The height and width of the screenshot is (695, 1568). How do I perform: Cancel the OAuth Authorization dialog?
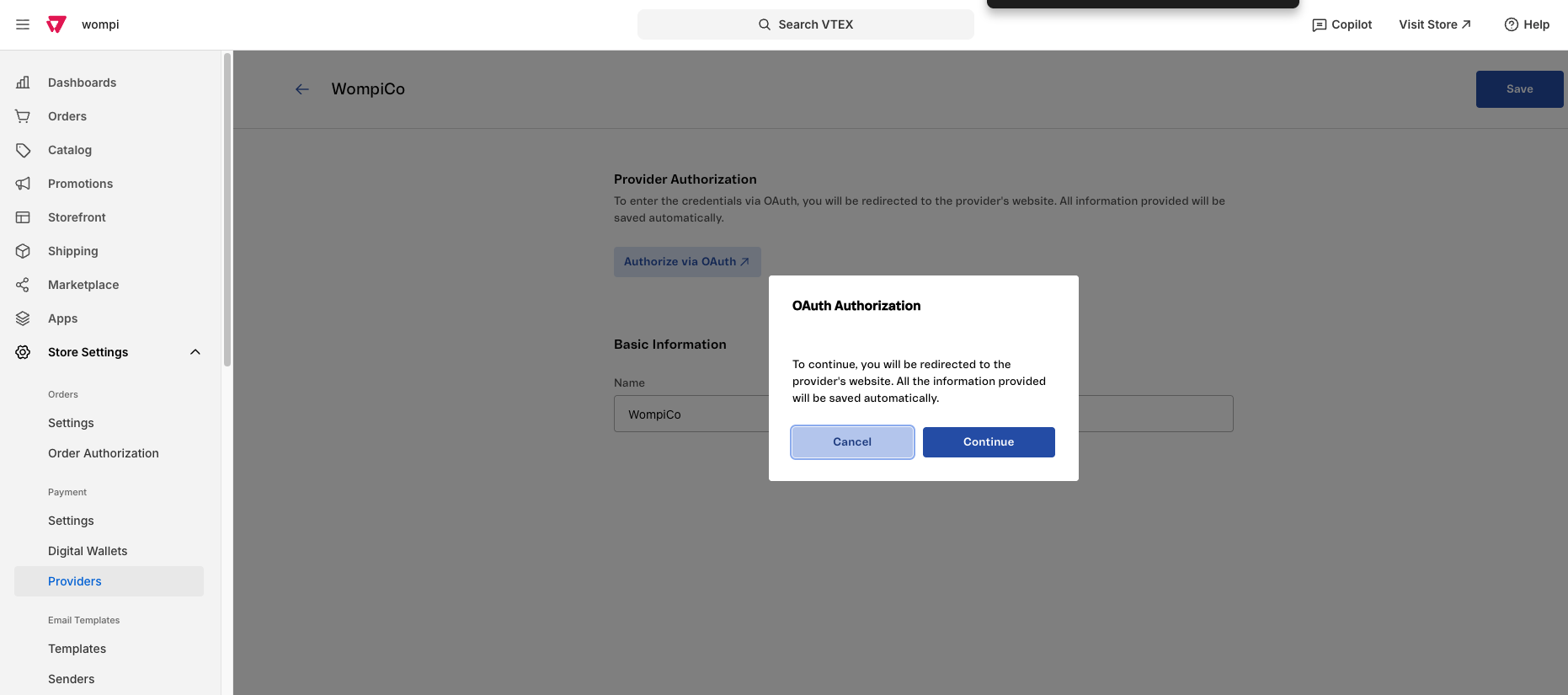click(852, 442)
